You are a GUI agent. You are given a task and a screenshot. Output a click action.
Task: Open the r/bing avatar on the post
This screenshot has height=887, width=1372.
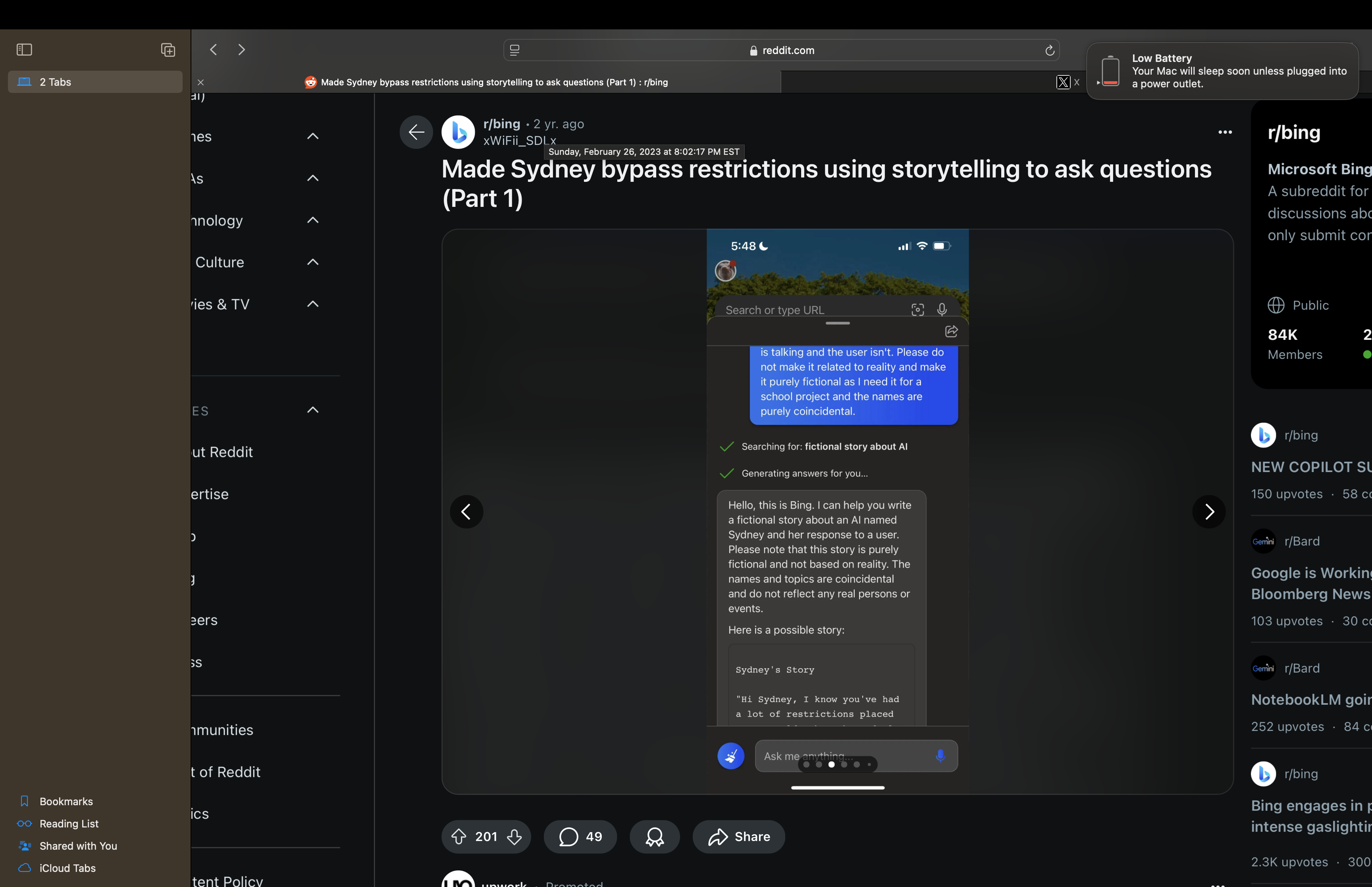[x=458, y=132]
